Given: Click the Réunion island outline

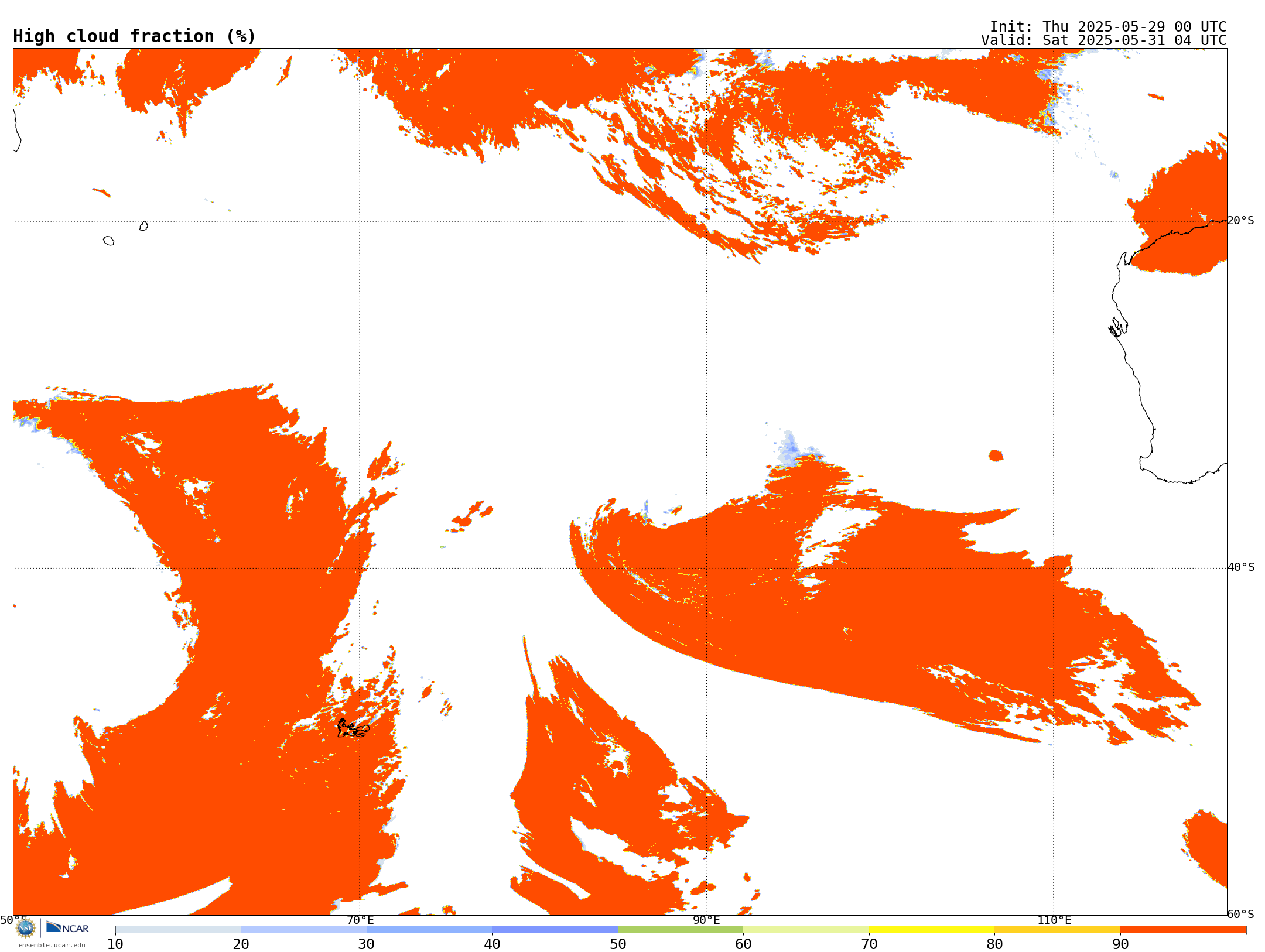Looking at the screenshot, I should coord(108,241).
